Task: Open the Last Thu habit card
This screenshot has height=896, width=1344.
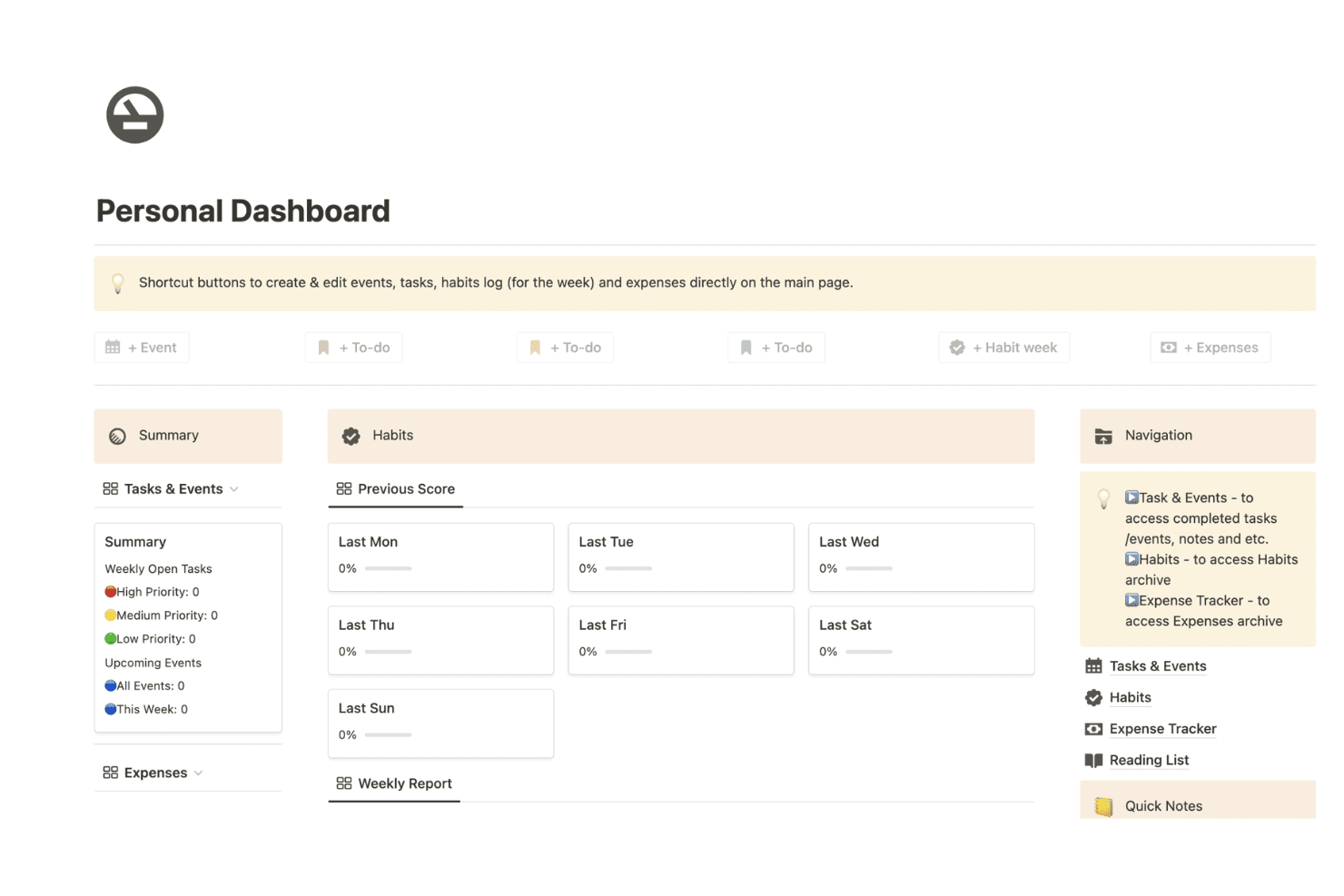Action: [x=440, y=640]
